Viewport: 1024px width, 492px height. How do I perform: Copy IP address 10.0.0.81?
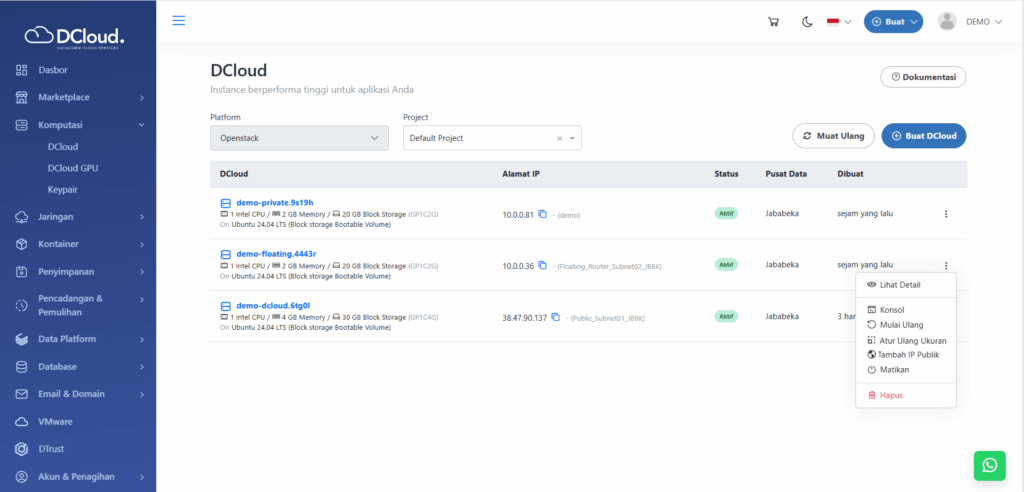(x=542, y=214)
